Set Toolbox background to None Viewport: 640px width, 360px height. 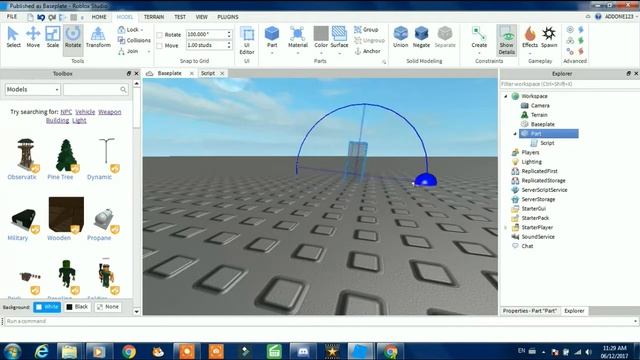[x=108, y=307]
